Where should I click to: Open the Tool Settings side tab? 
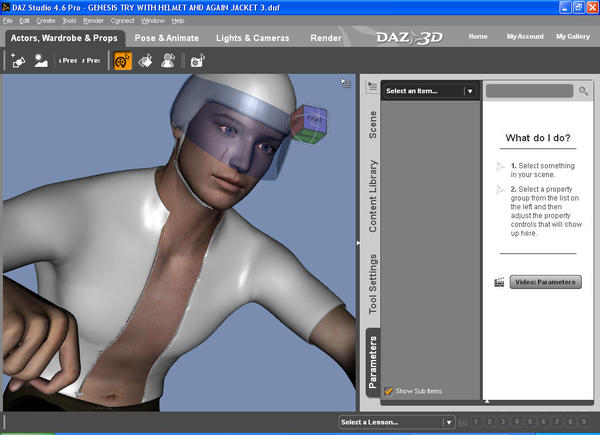point(372,284)
